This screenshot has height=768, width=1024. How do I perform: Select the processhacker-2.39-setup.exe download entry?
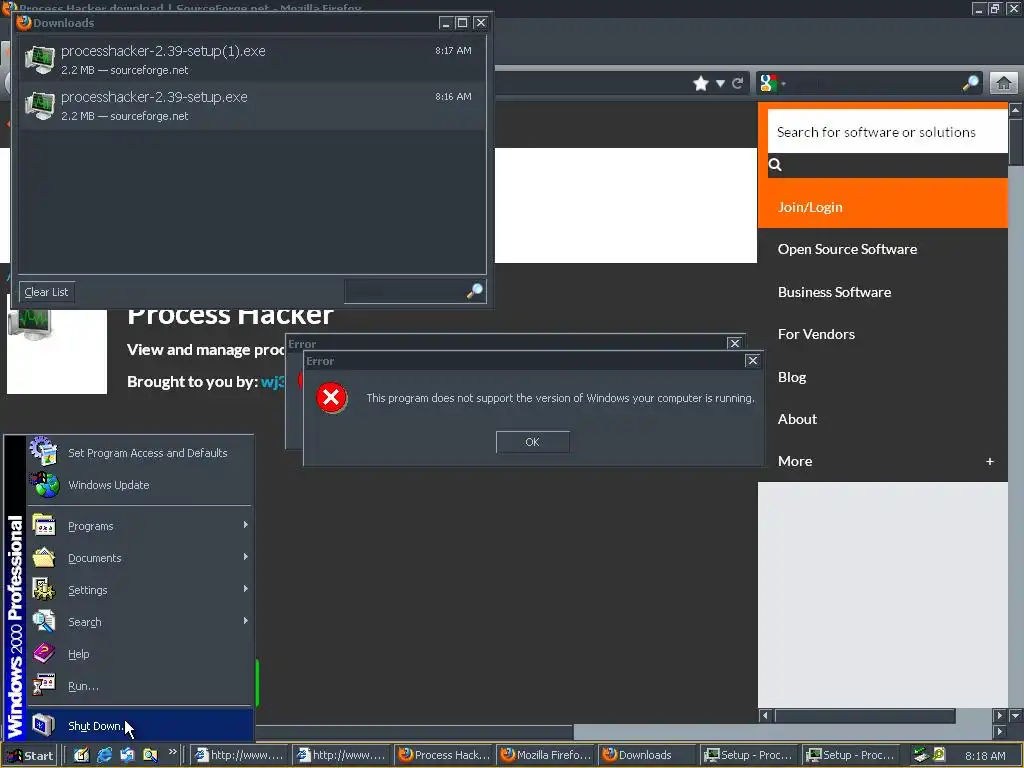[252, 106]
